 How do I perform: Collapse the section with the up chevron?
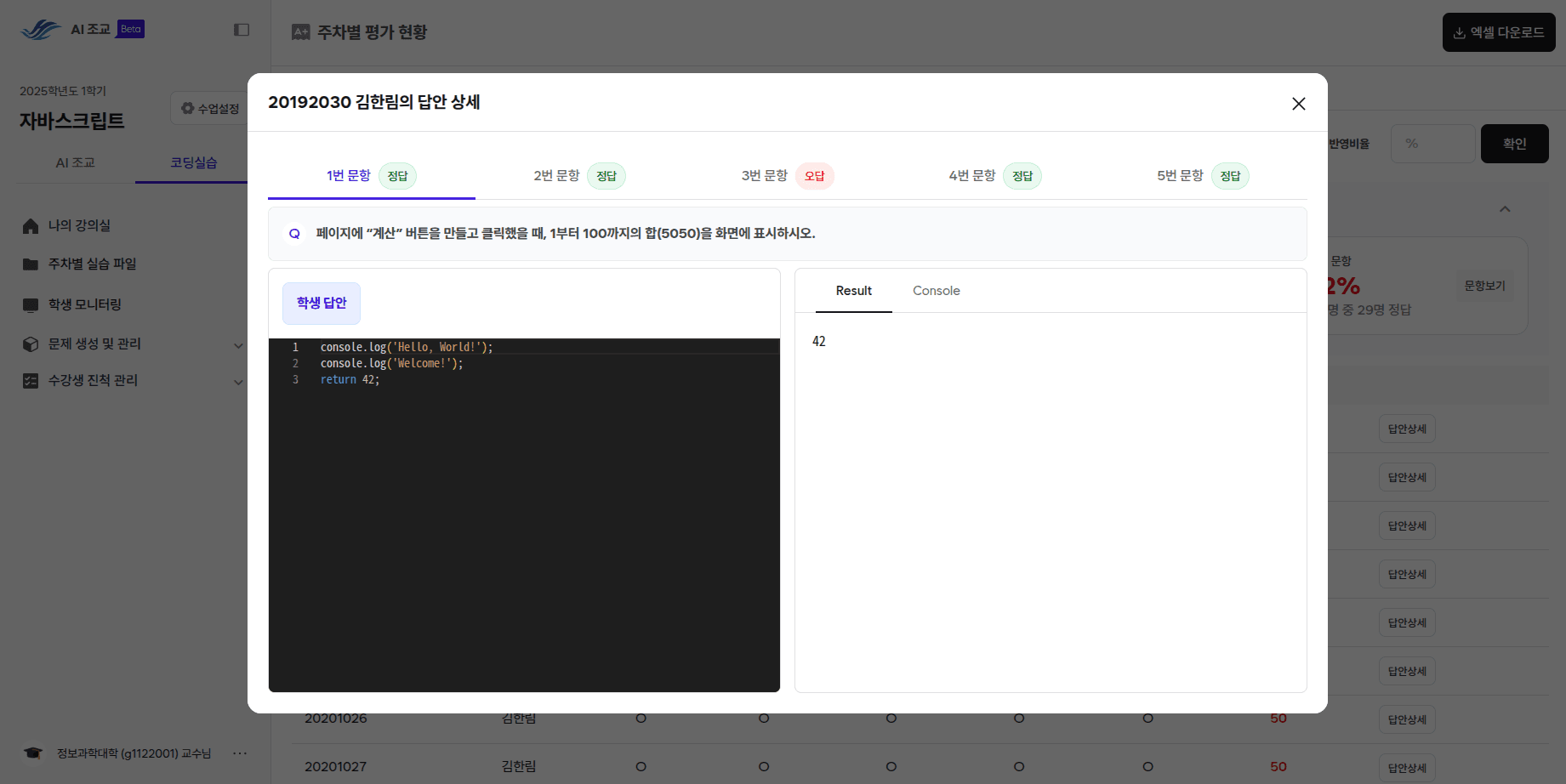(1505, 209)
